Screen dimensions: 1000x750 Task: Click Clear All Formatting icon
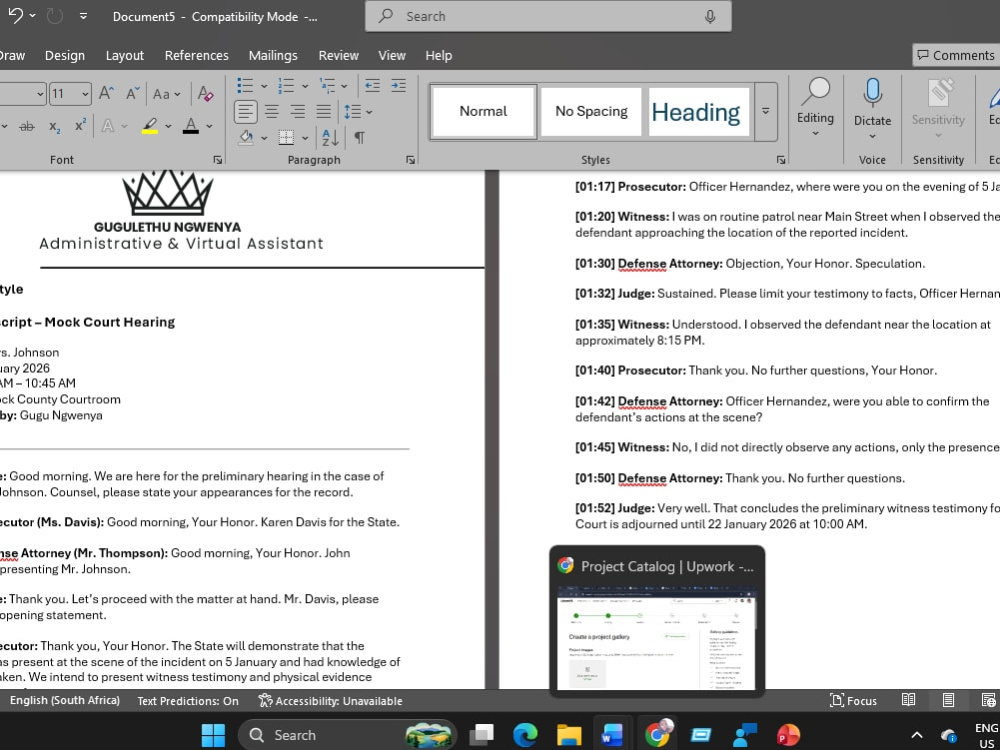coord(205,94)
